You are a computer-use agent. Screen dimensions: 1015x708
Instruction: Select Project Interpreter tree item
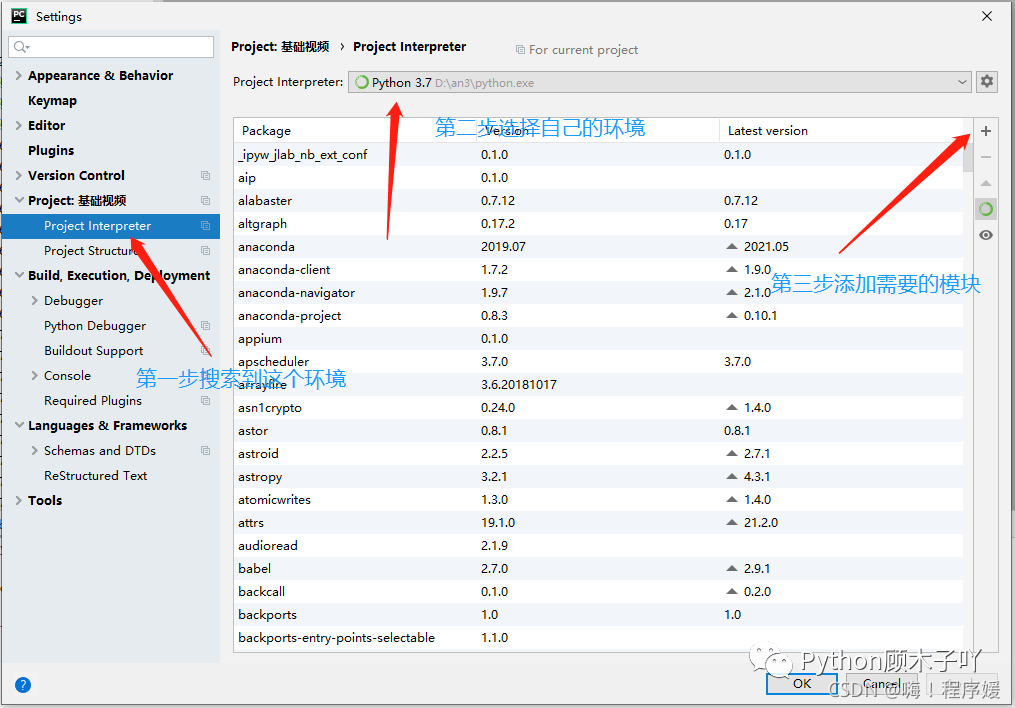click(111, 226)
